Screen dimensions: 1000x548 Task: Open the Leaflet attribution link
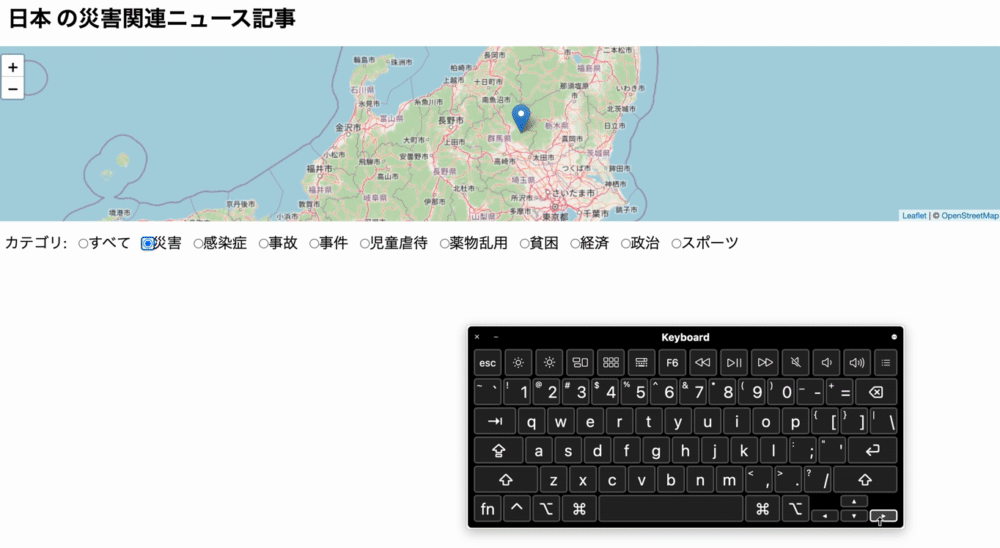tap(913, 216)
